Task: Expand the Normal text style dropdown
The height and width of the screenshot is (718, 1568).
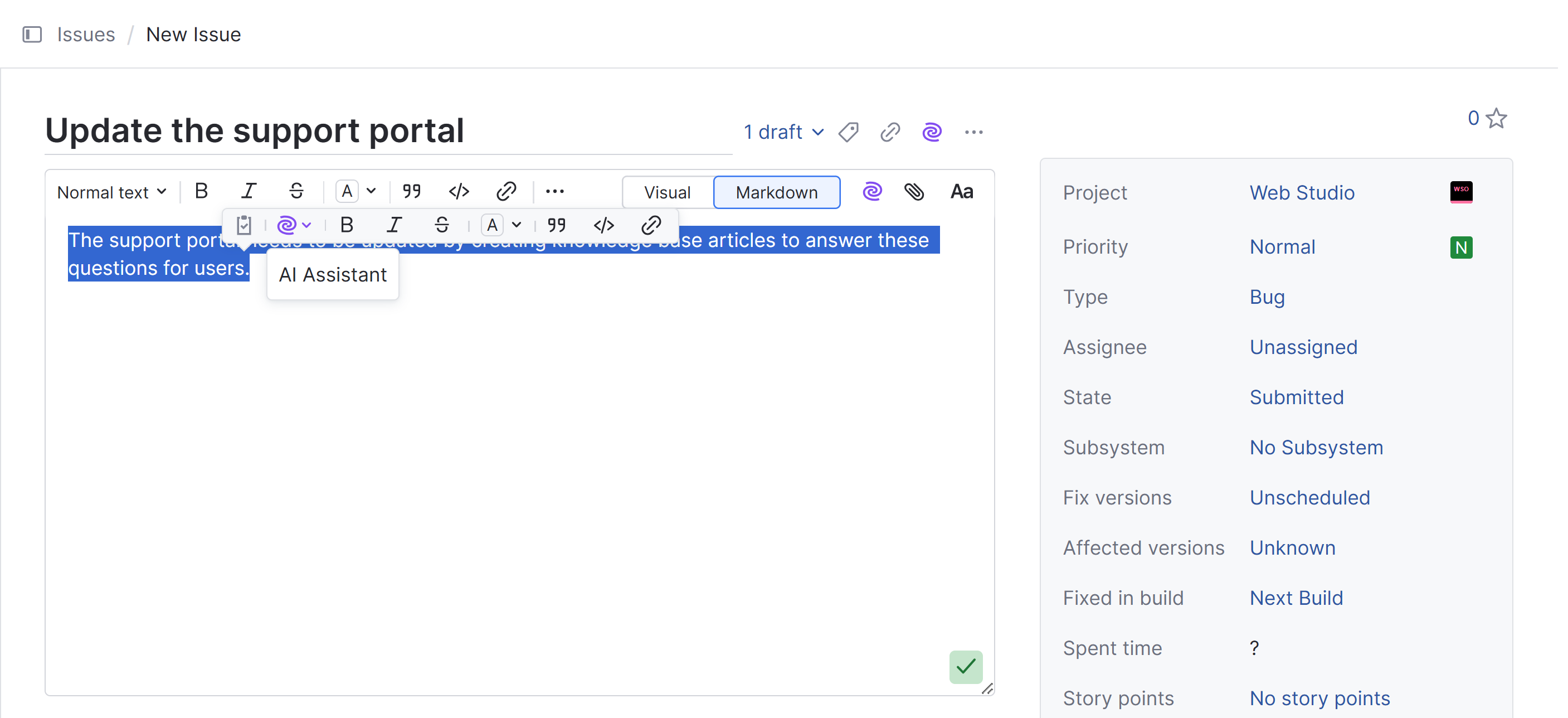Action: tap(111, 192)
